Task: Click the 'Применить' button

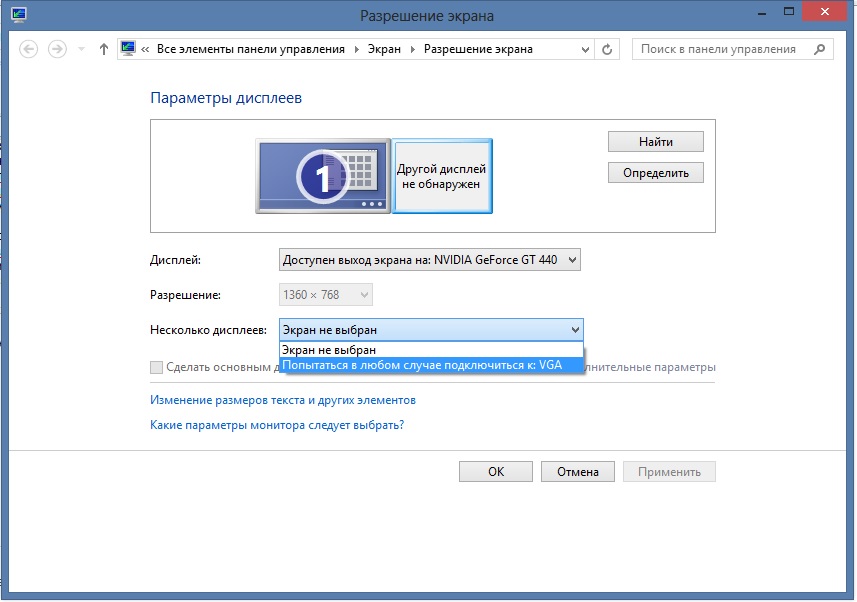Action: [x=669, y=471]
